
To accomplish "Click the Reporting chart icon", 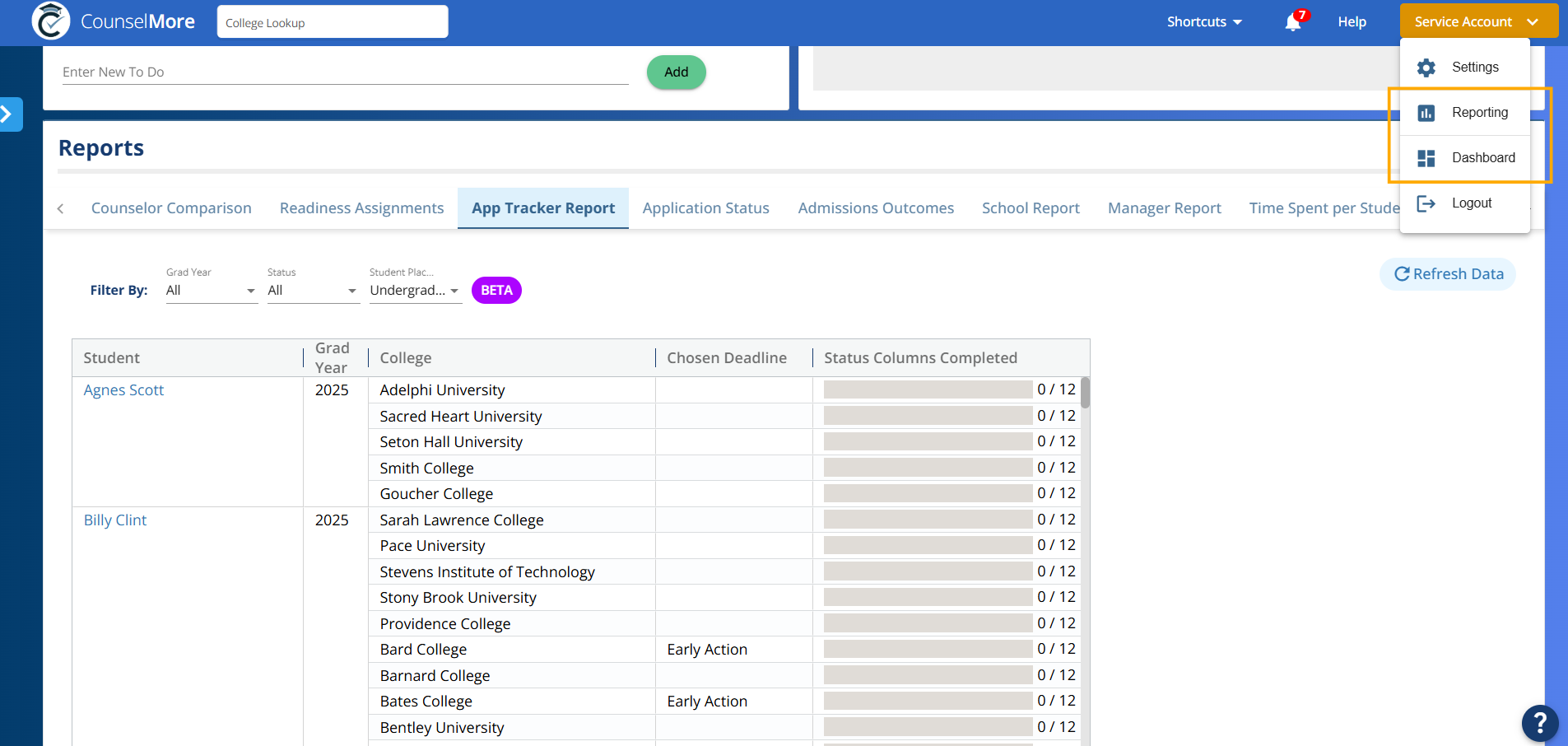I will pos(1426,113).
